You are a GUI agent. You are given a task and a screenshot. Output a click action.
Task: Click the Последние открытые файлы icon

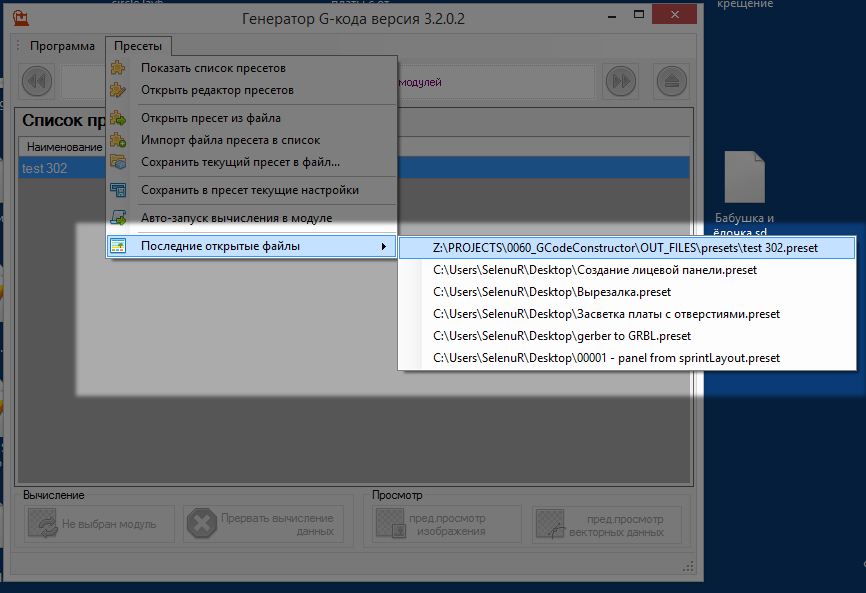pyautogui.click(x=118, y=246)
